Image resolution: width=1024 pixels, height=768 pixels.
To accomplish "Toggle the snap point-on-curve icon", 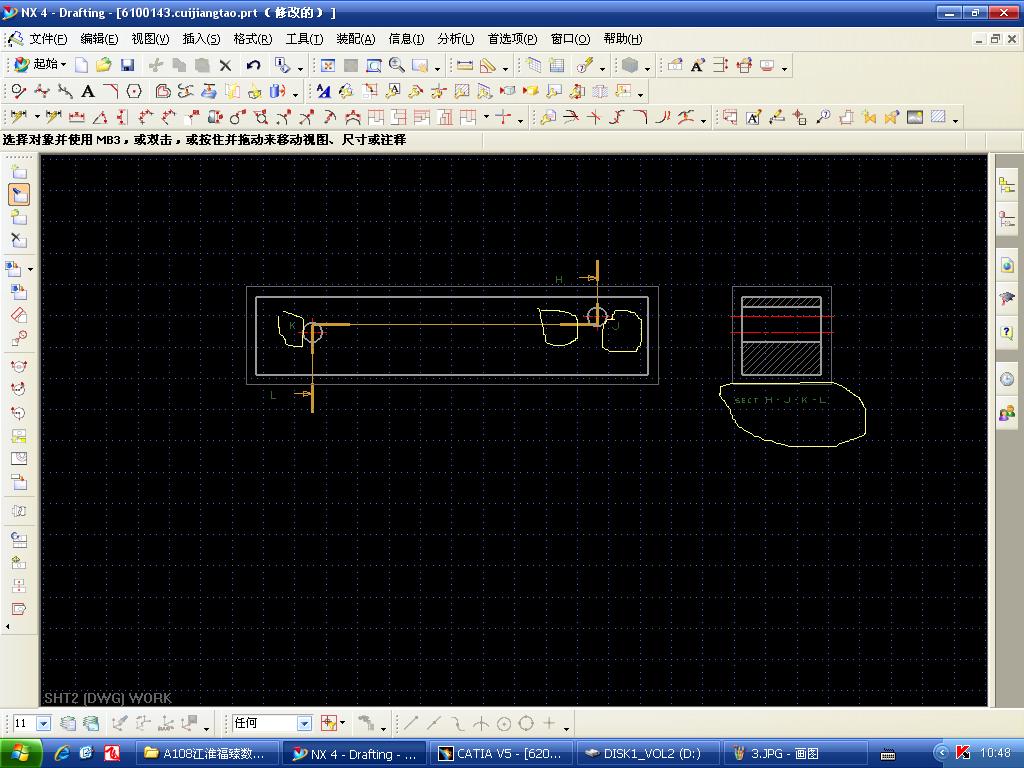I will [x=457, y=723].
